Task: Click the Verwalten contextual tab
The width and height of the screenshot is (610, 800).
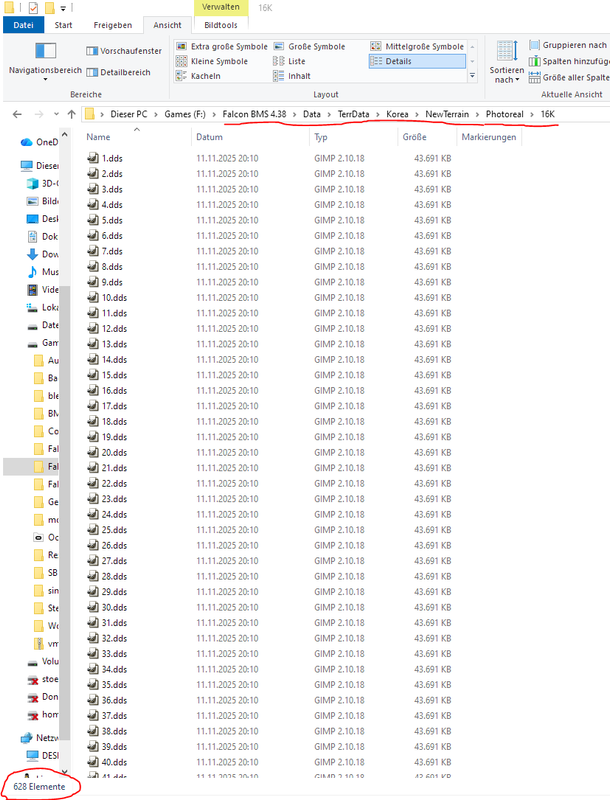Action: (220, 7)
